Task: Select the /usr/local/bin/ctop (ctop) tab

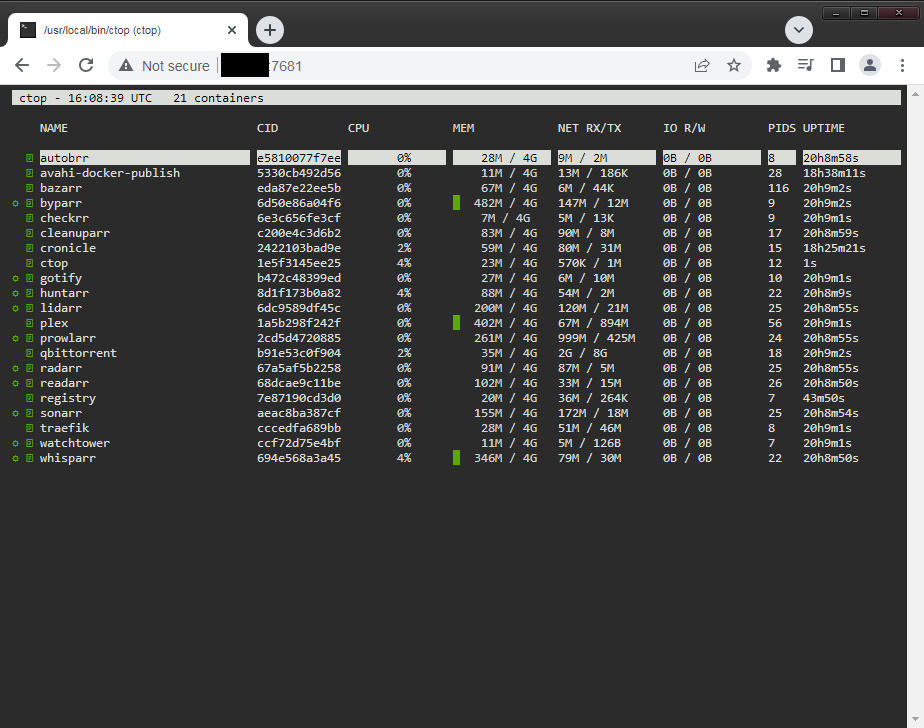Action: 128,30
